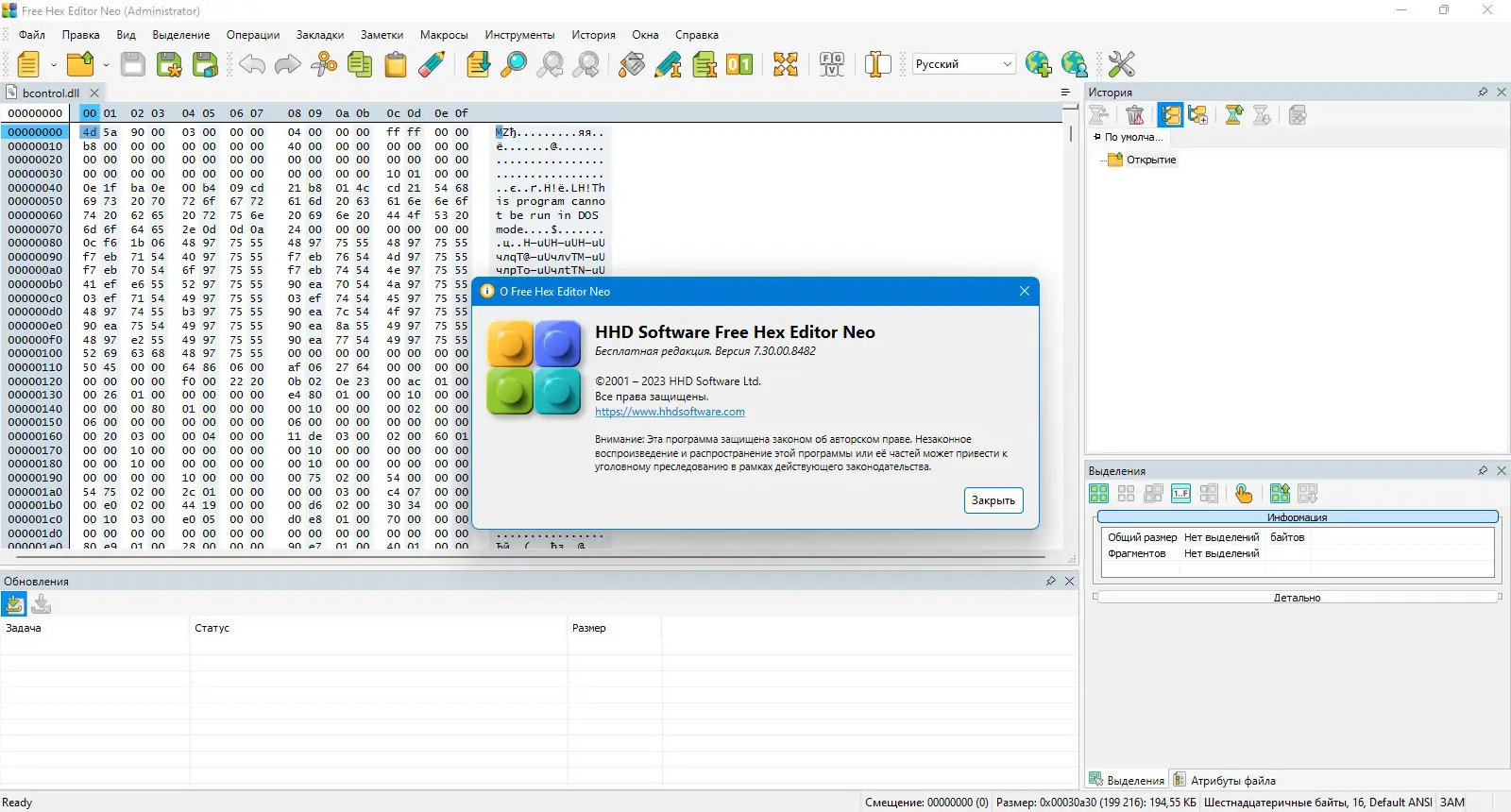The width and height of the screenshot is (1511, 812).
Task: Toggle pin on the Обновления panel
Action: 1051,581
